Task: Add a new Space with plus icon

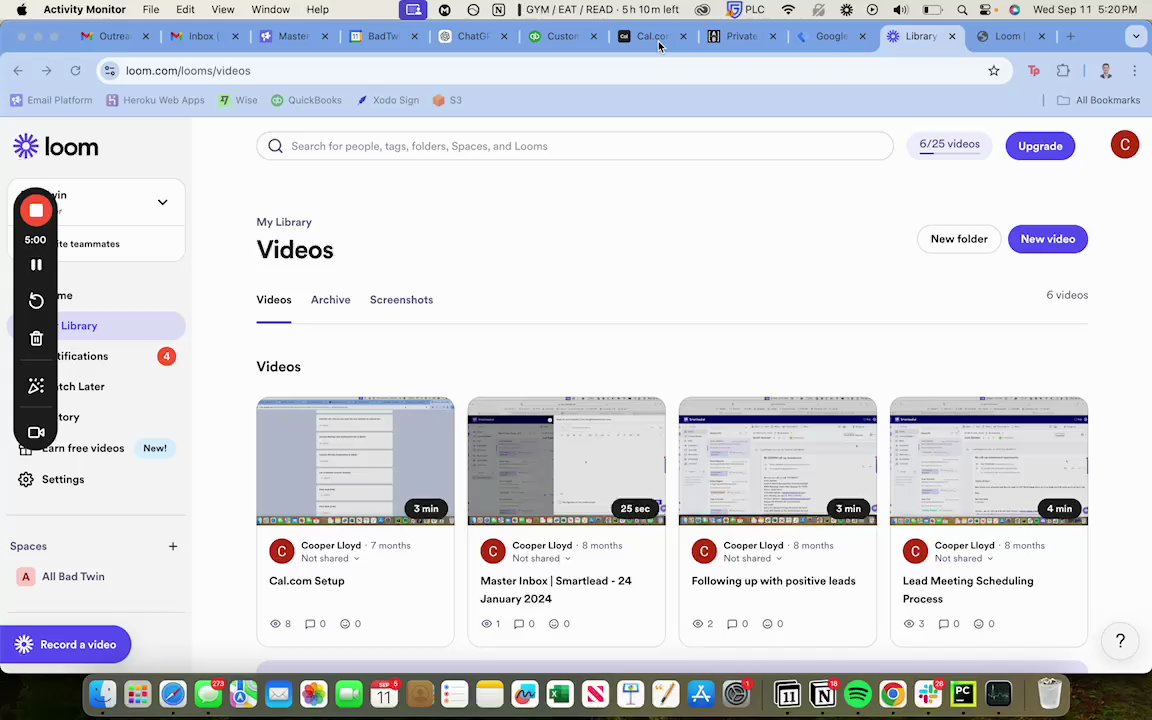Action: [x=173, y=546]
